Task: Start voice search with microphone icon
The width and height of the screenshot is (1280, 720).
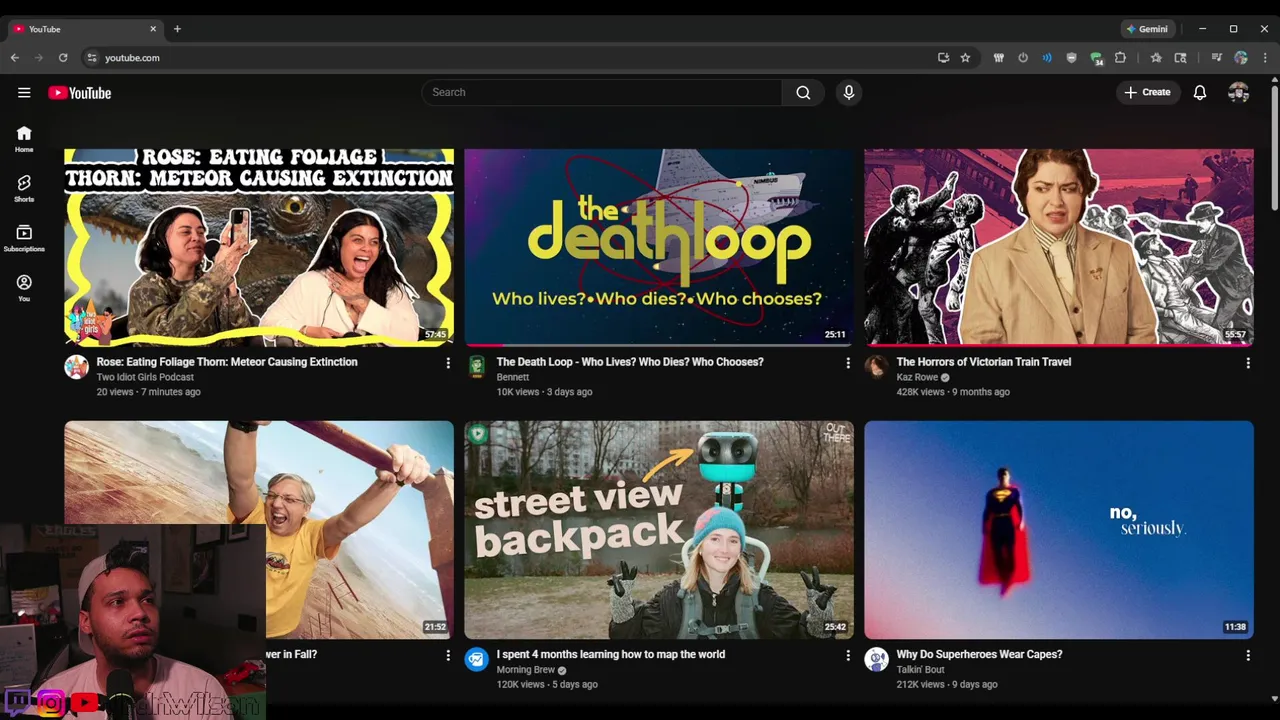Action: (x=849, y=92)
